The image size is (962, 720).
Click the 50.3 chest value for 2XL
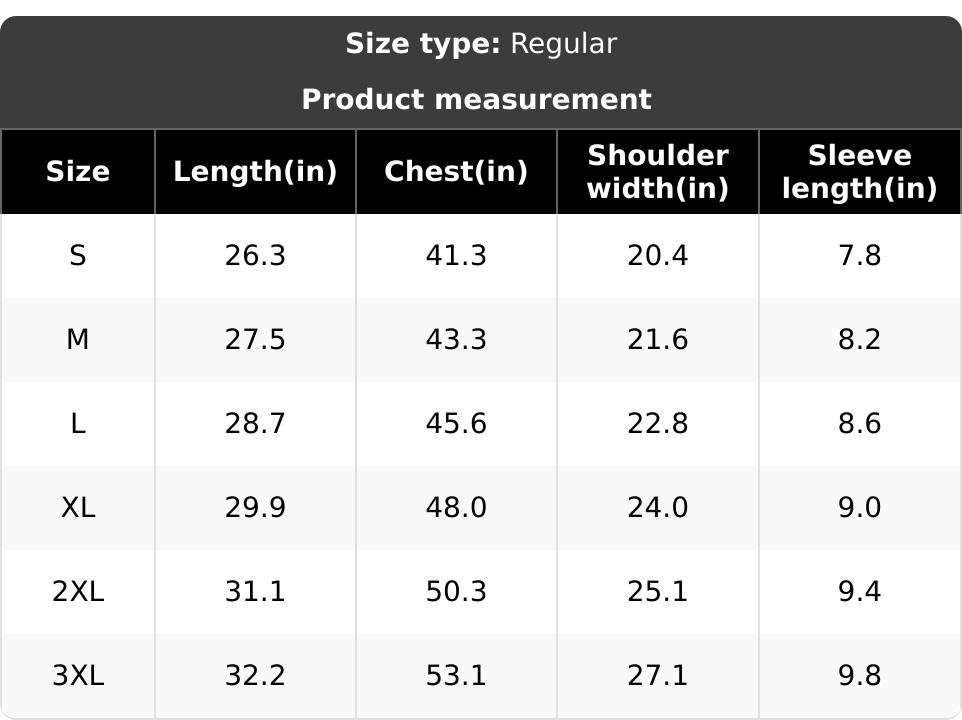pyautogui.click(x=456, y=591)
